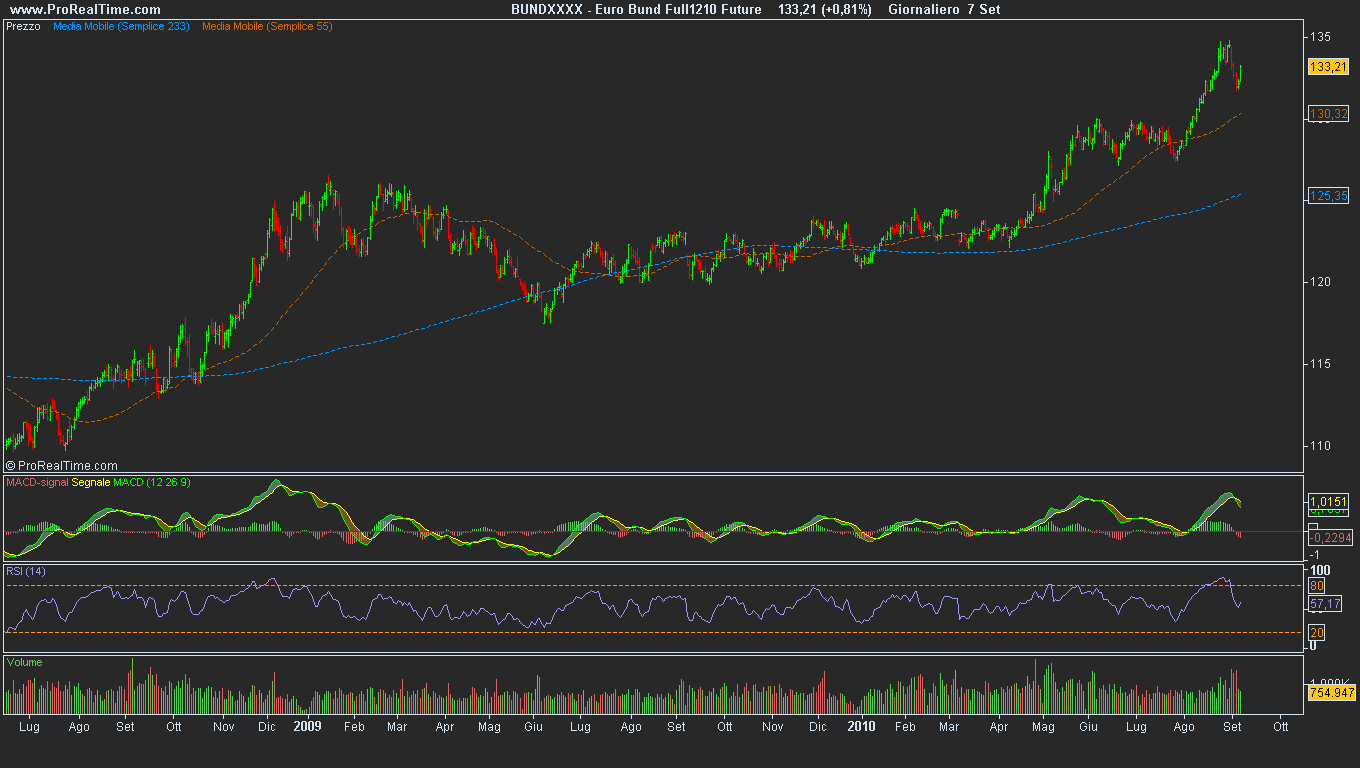Click the '7 Set' date in the header
Screen dimensions: 1360x768
pos(984,9)
